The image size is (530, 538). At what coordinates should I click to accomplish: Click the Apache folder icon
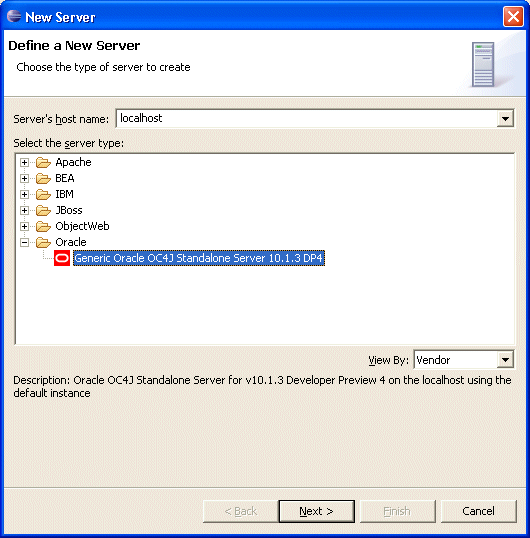click(x=43, y=162)
